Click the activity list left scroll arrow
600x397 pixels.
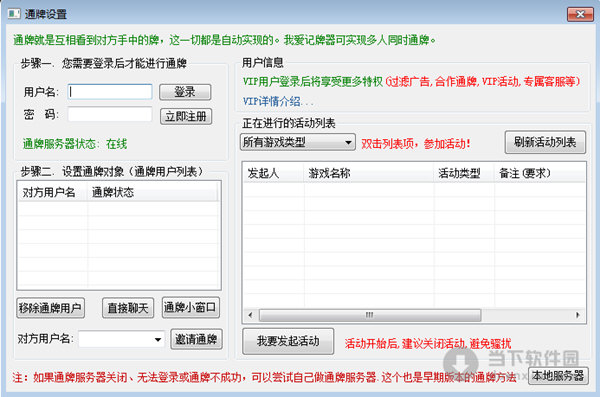click(x=251, y=315)
